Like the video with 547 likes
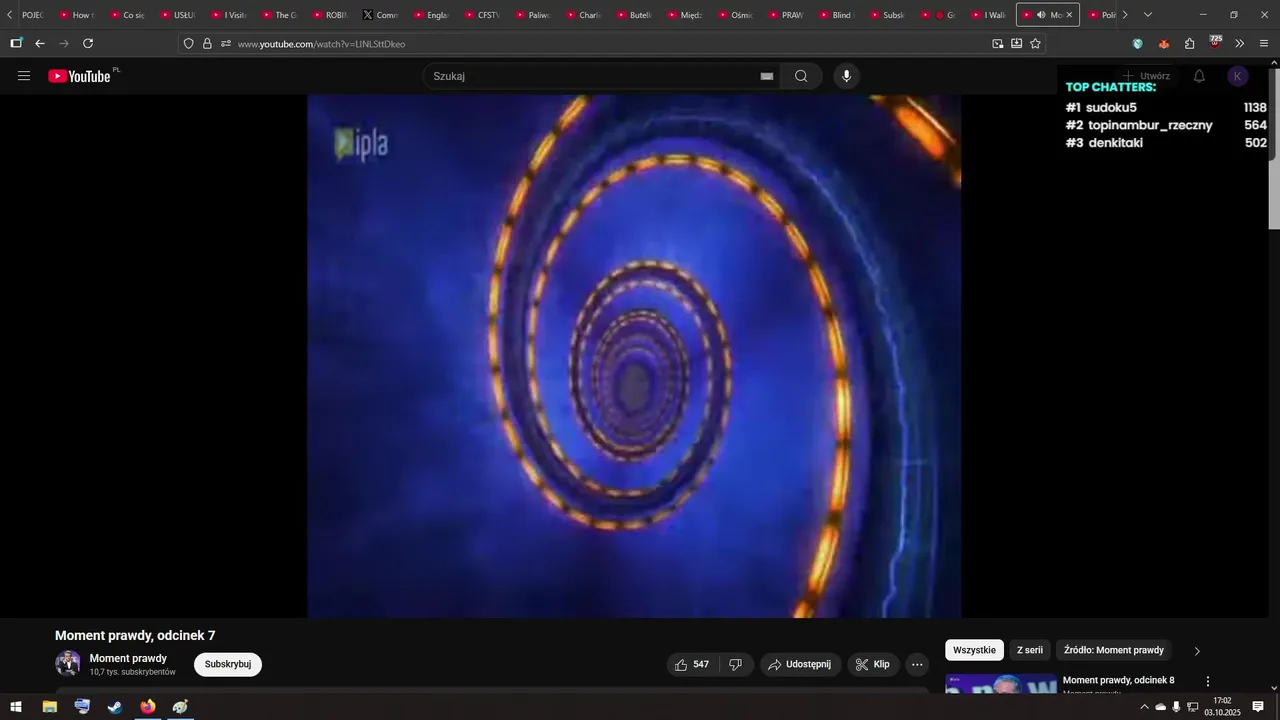This screenshot has width=1280, height=720. (x=692, y=664)
